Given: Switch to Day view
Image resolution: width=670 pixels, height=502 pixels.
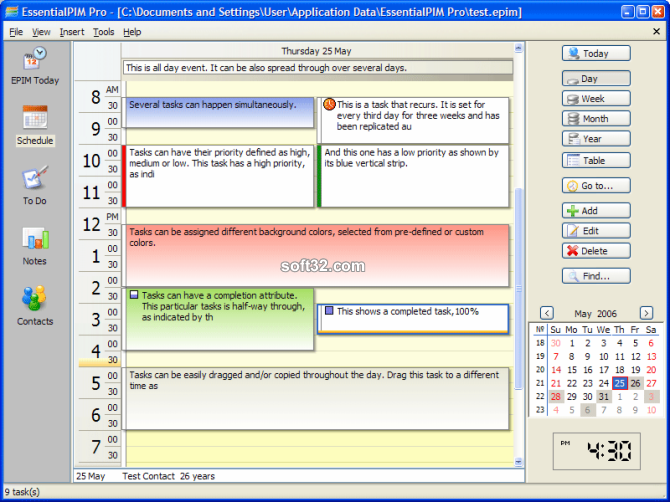Looking at the screenshot, I should point(596,79).
